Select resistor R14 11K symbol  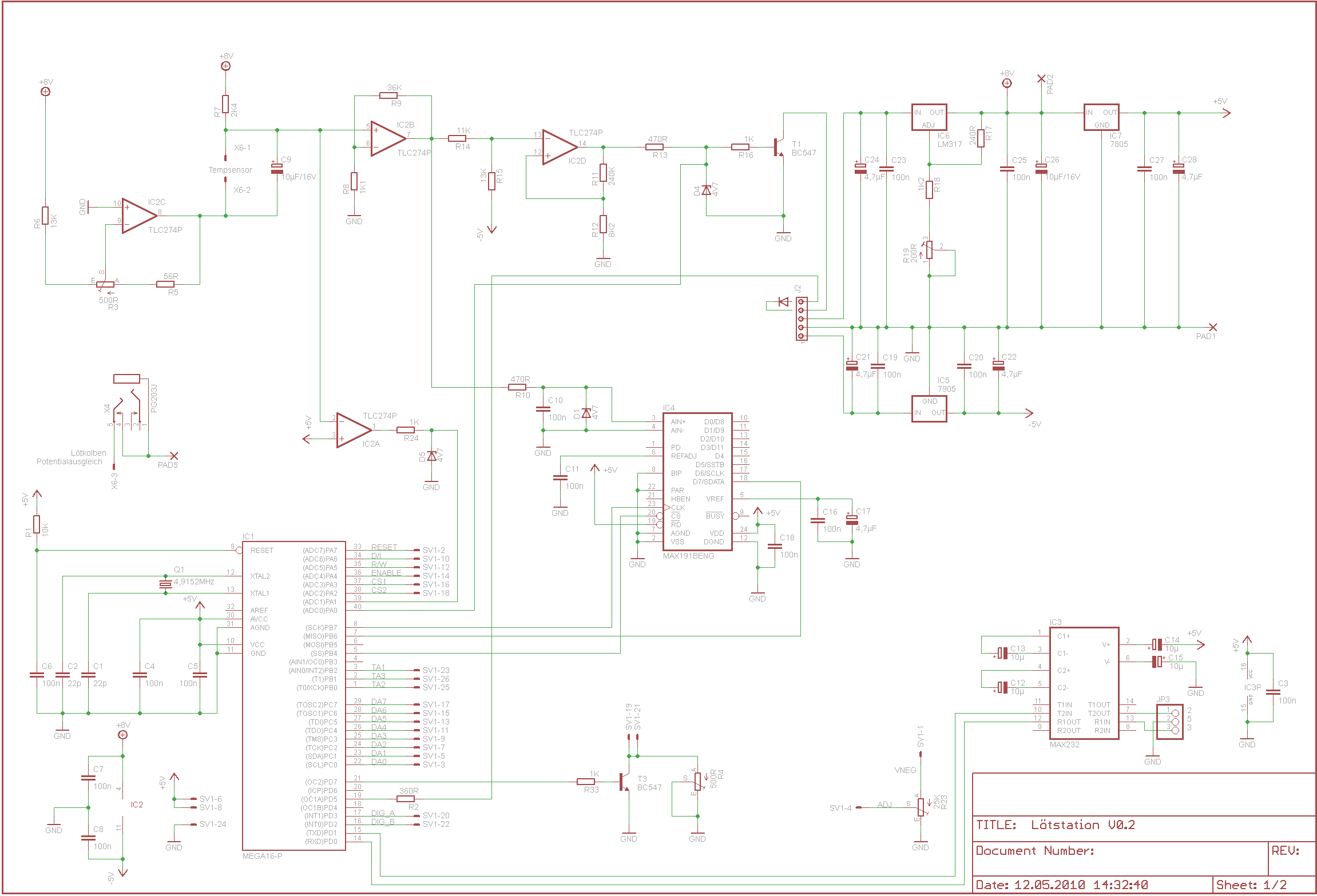(457, 138)
